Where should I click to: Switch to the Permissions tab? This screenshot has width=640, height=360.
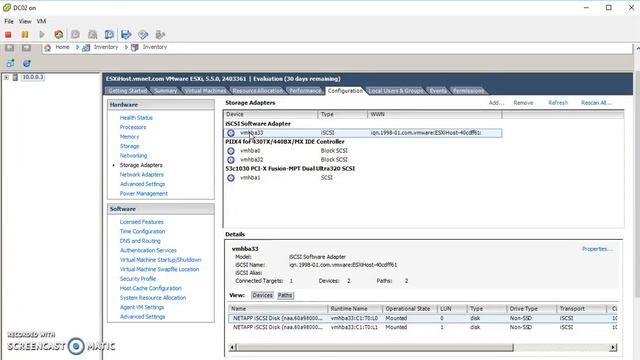point(469,91)
